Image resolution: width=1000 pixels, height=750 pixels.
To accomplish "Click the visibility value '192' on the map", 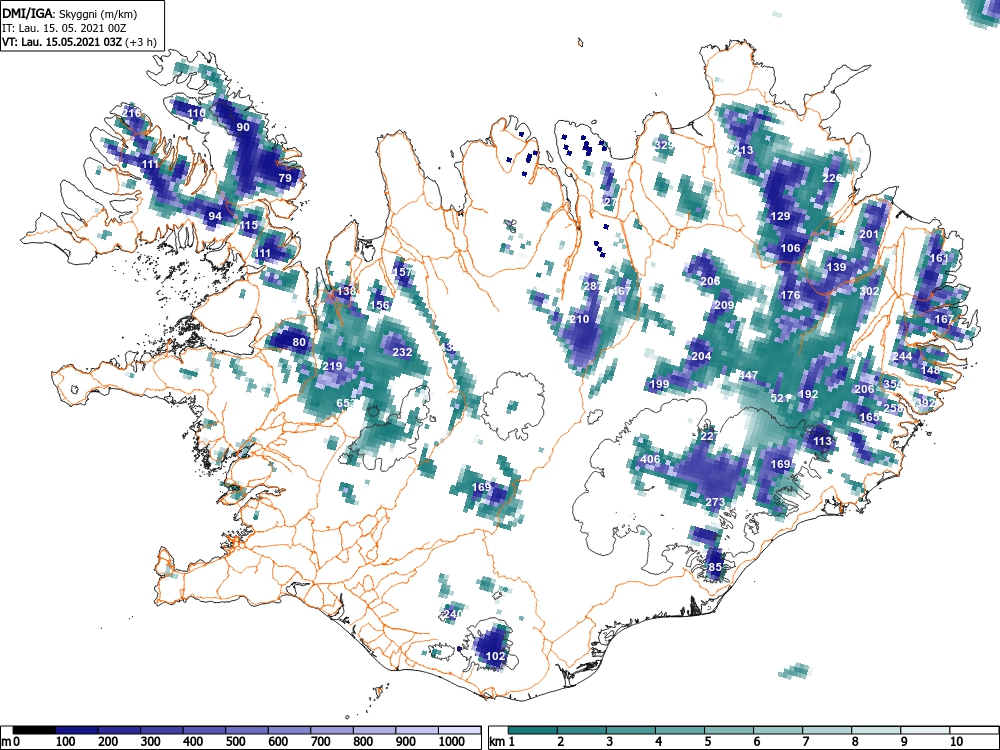I will 808,394.
